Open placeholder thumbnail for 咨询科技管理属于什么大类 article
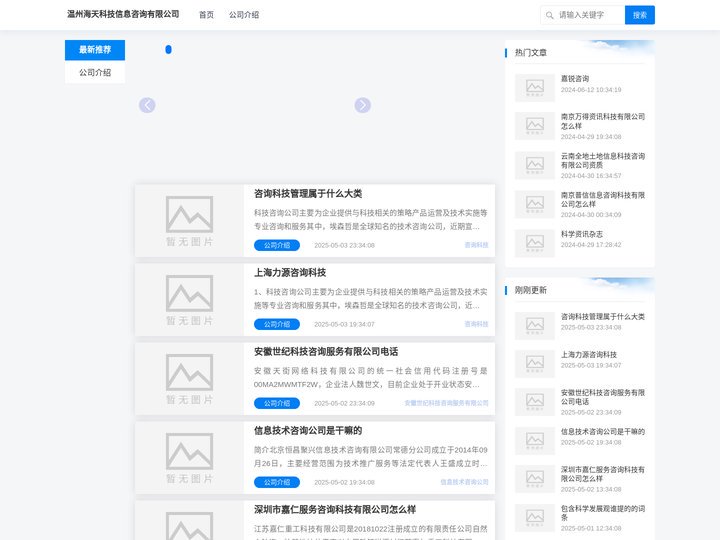Screen dimensions: 720x540 point(189,221)
